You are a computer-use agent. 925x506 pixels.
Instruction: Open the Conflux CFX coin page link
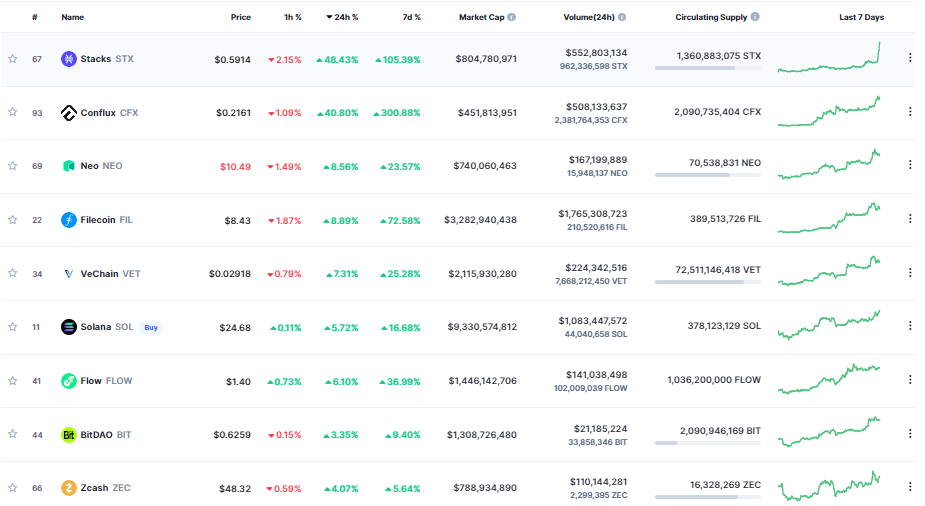coord(109,113)
